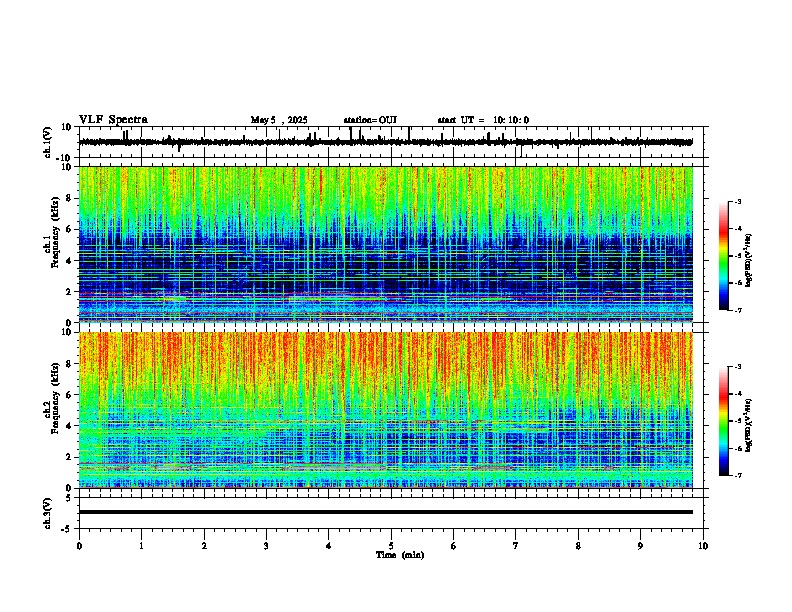This screenshot has height=612, width=792.
Task: Click the time axis tick label "7"
Action: click(x=516, y=546)
